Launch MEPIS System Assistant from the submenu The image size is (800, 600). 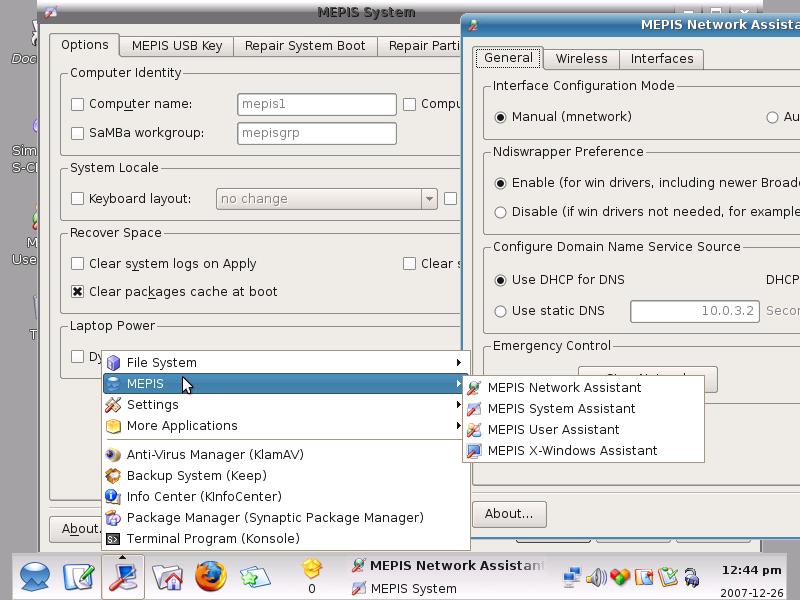point(583,409)
